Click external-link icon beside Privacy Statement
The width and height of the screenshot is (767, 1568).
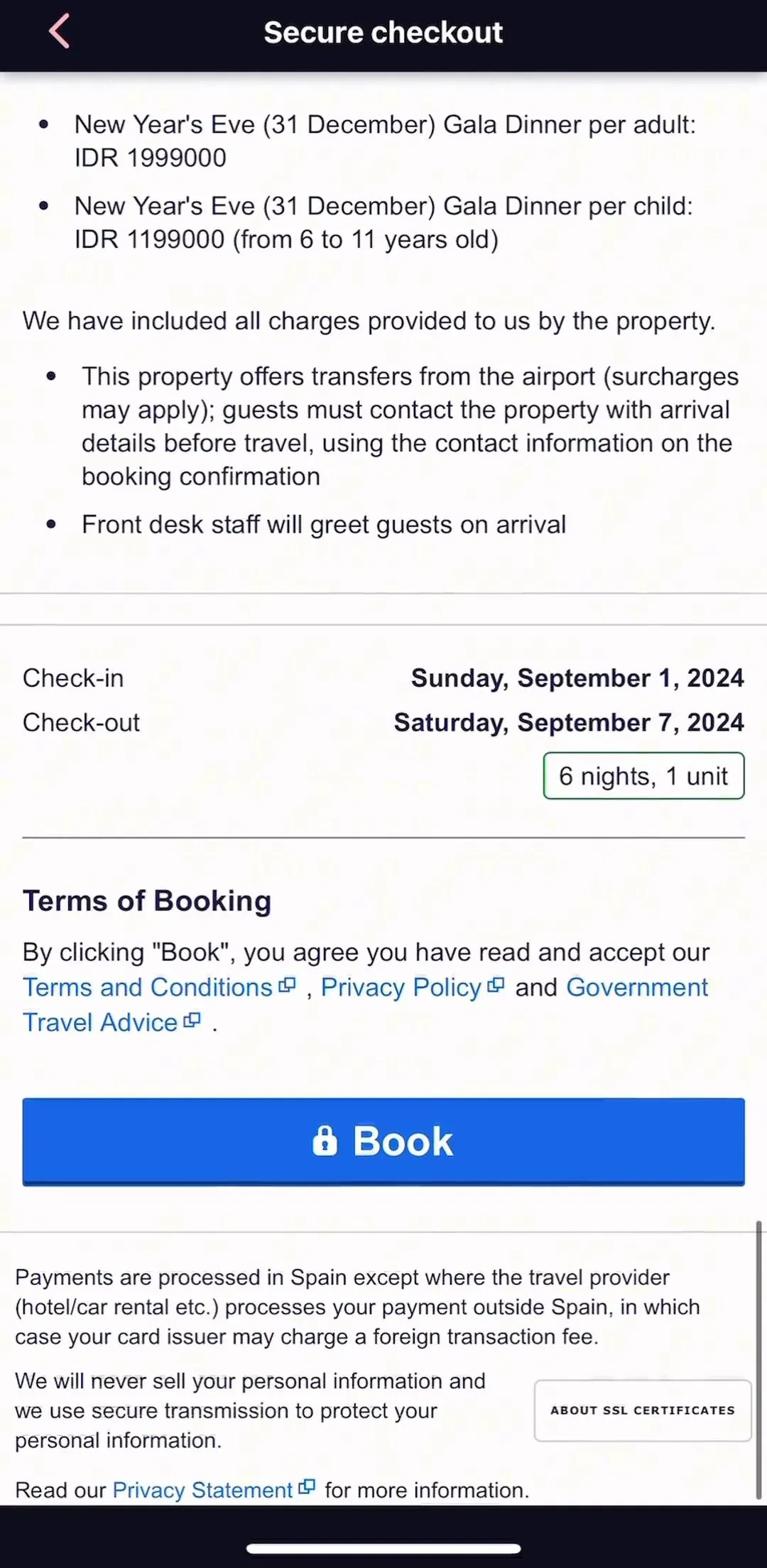coord(307,1487)
